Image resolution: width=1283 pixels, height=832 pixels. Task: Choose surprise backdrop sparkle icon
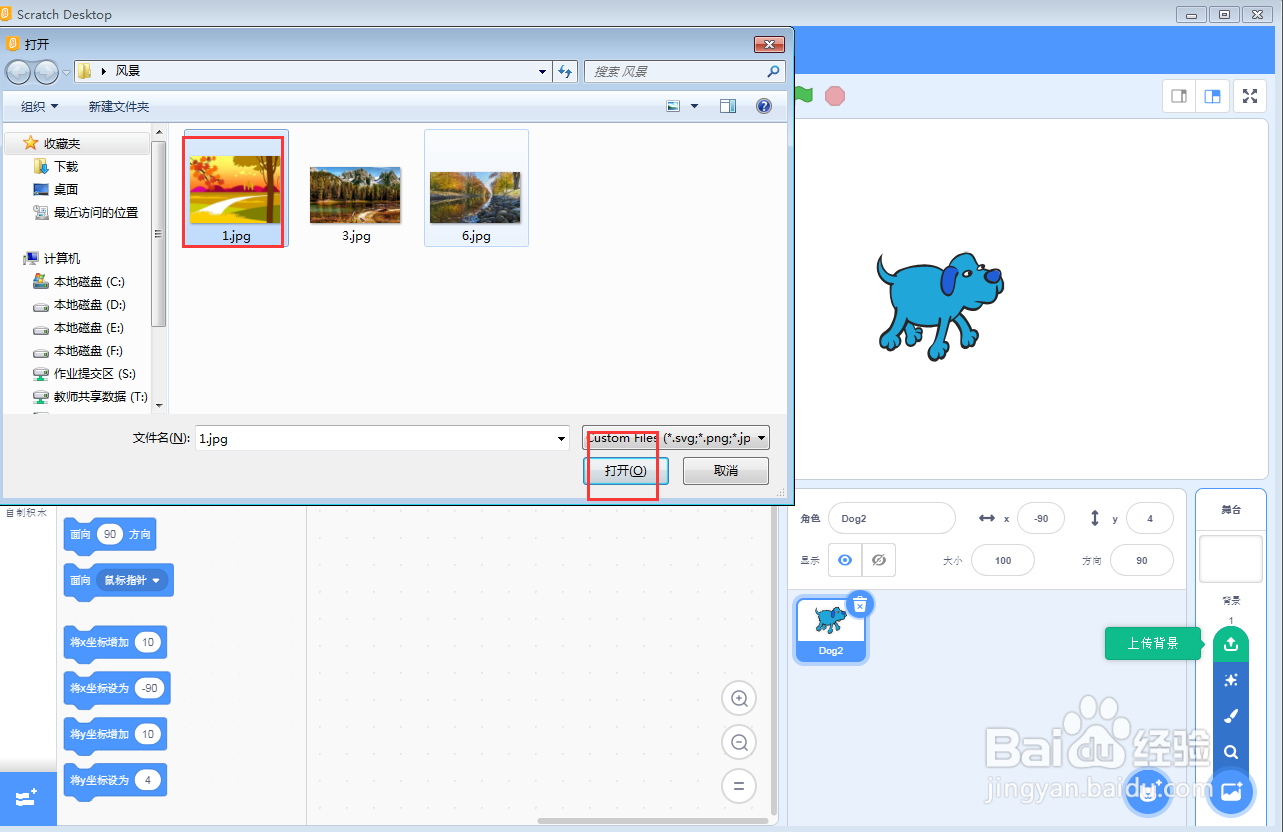1231,680
